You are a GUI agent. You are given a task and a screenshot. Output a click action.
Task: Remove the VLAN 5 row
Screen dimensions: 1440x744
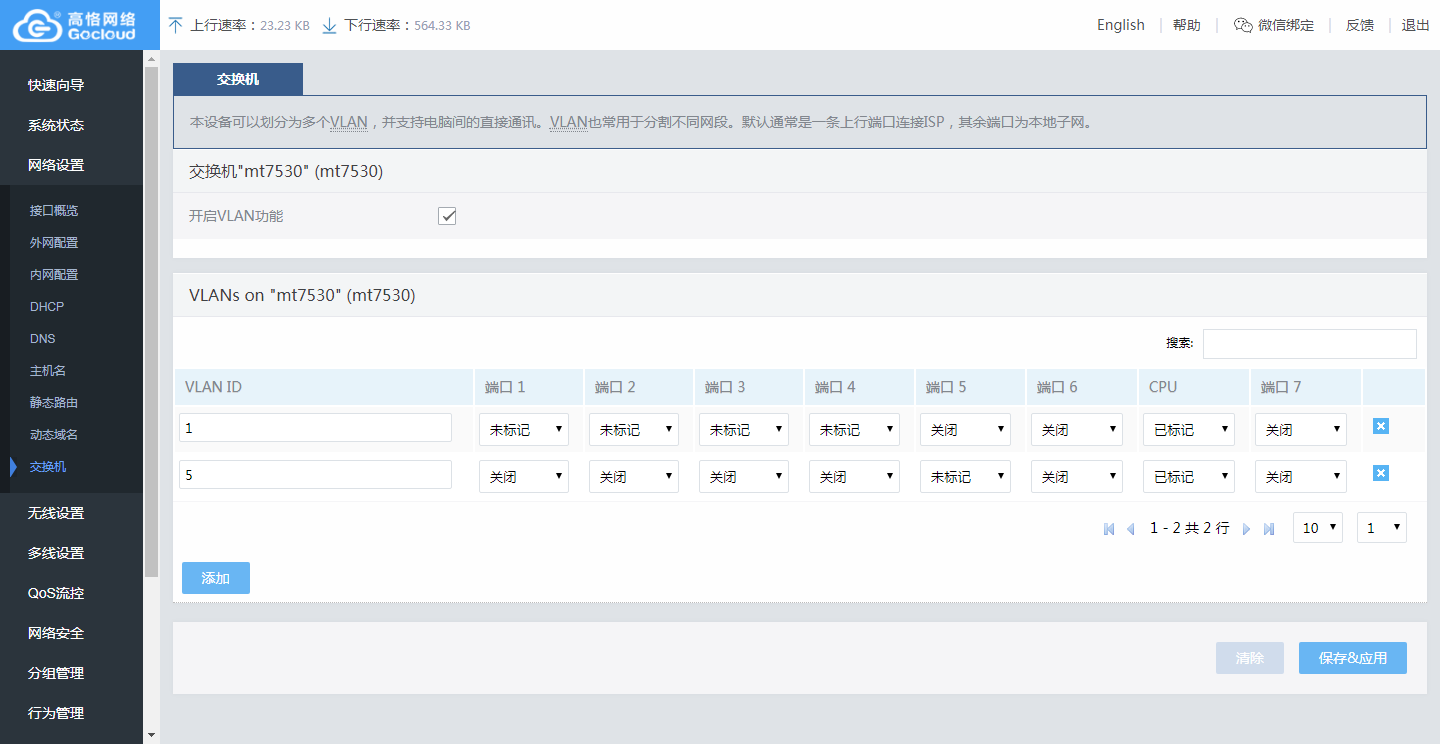coord(1380,474)
